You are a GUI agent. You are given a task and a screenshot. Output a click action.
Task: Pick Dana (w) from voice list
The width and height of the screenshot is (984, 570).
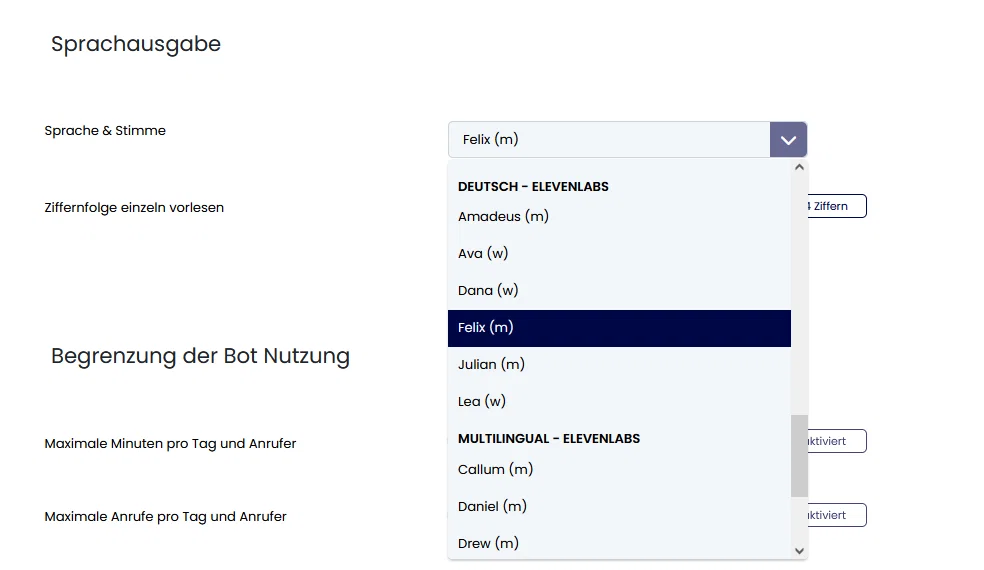(619, 291)
